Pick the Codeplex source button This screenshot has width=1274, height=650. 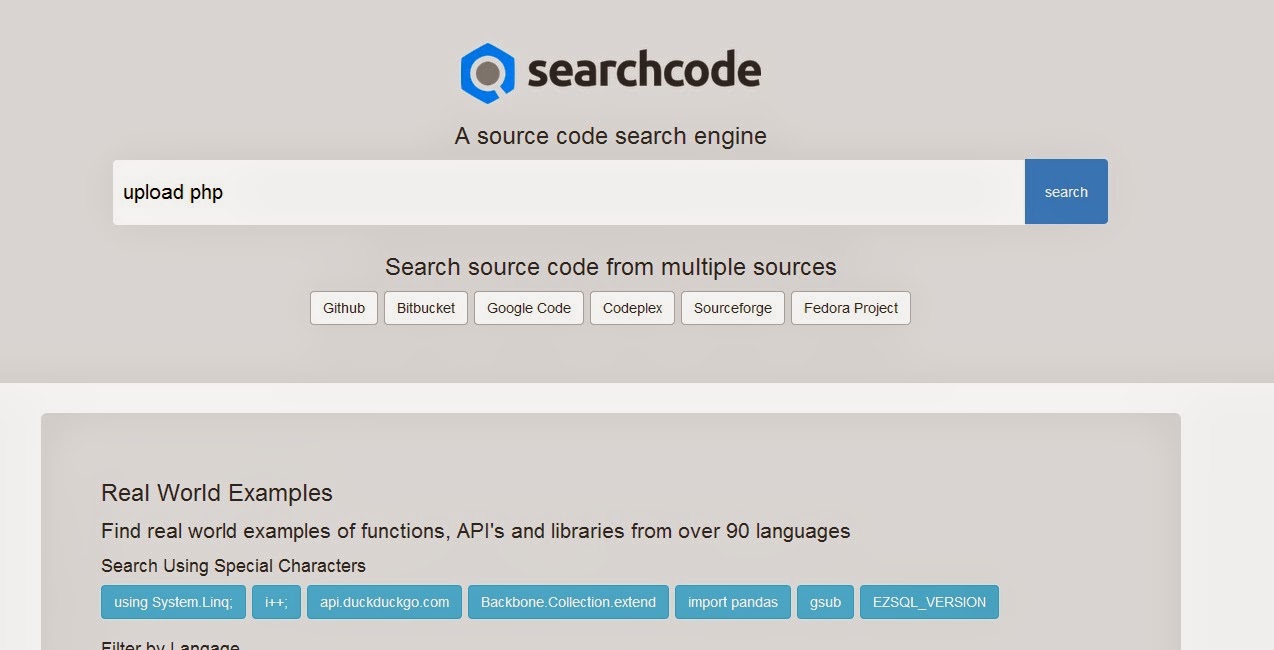tap(633, 308)
